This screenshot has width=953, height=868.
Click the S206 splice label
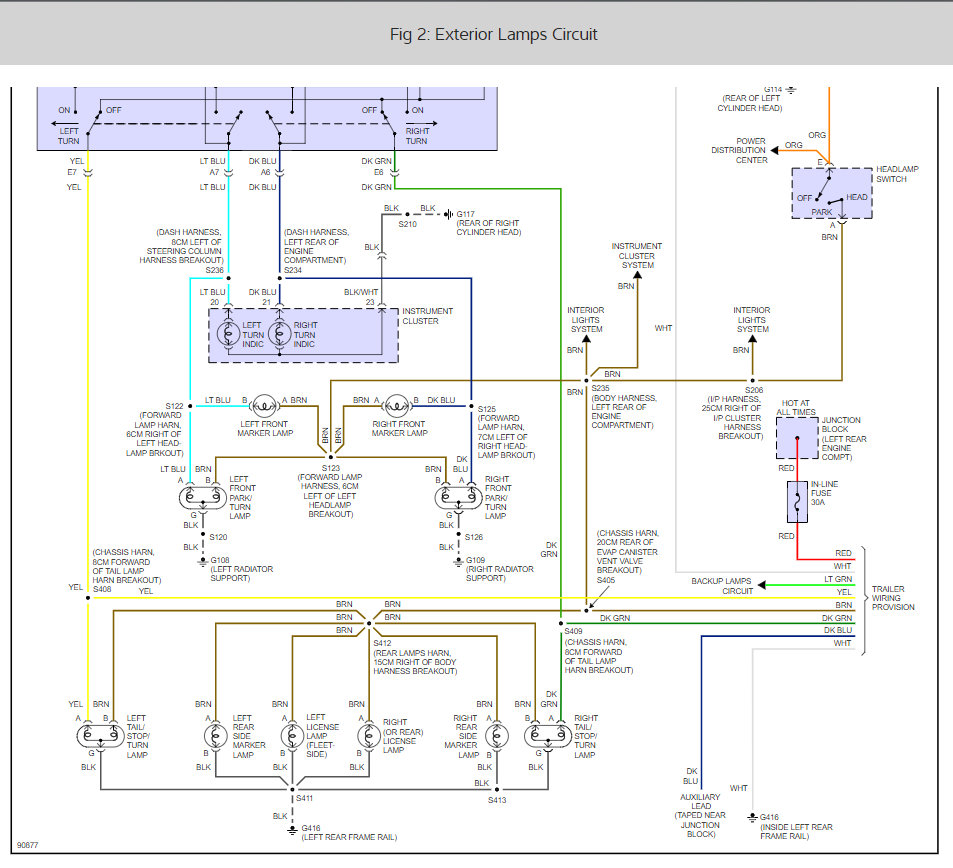pyautogui.click(x=754, y=390)
